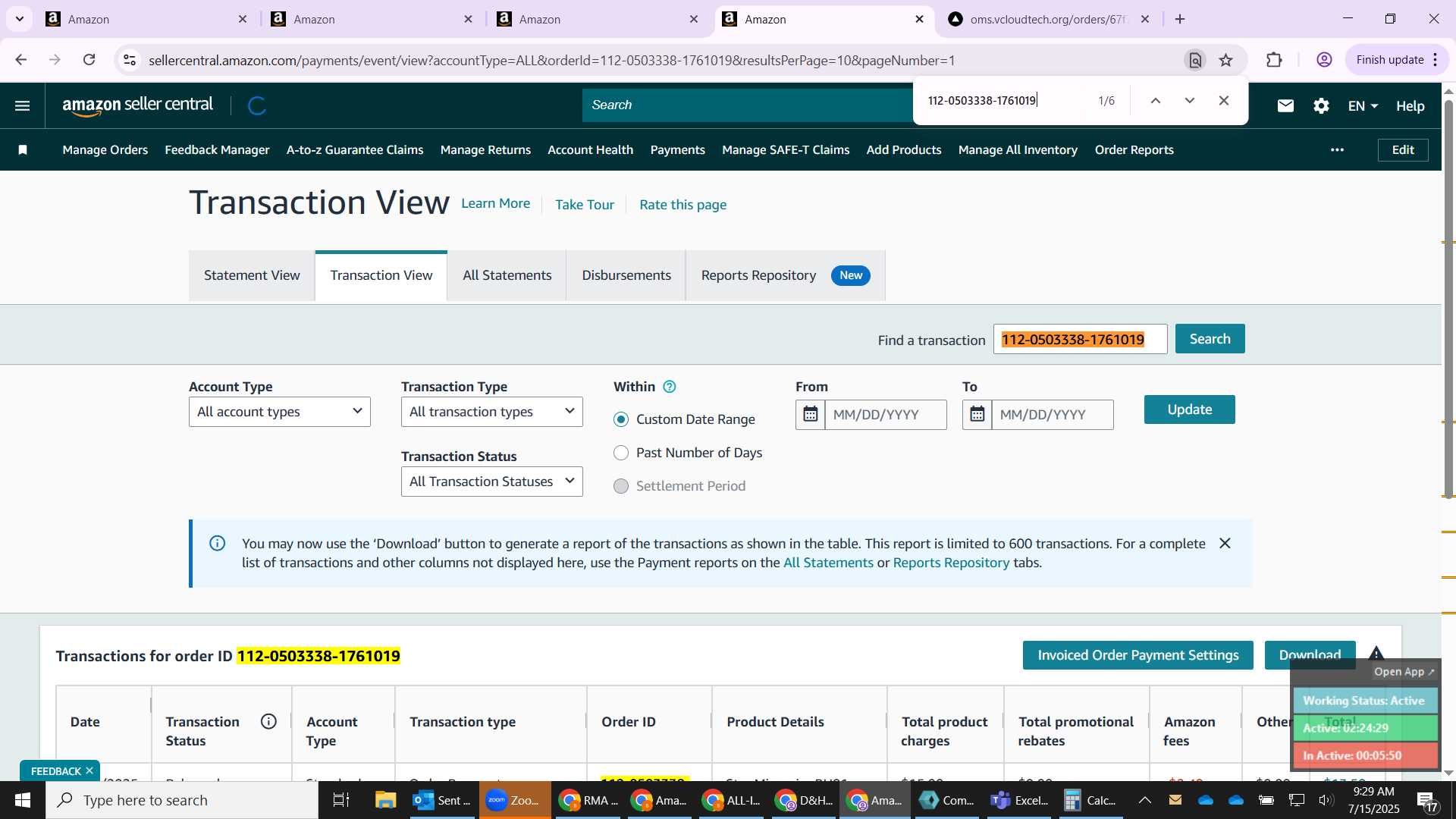The image size is (1456, 819).
Task: Show hidden system tray icons chevron
Action: point(1145,800)
